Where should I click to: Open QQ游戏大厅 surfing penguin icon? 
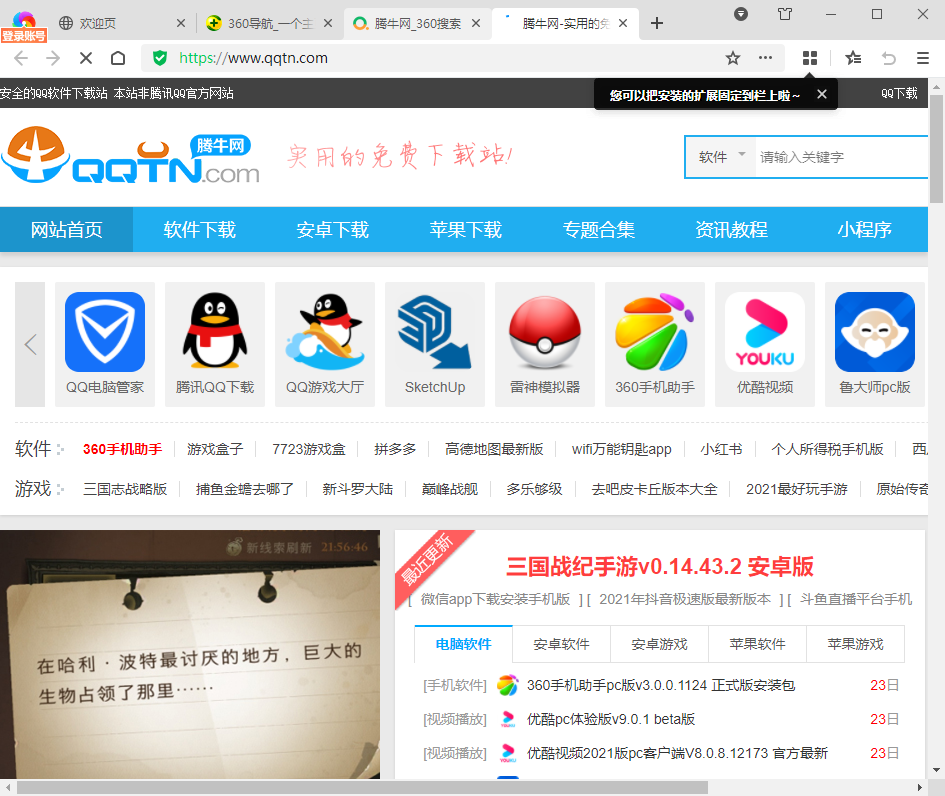325,332
